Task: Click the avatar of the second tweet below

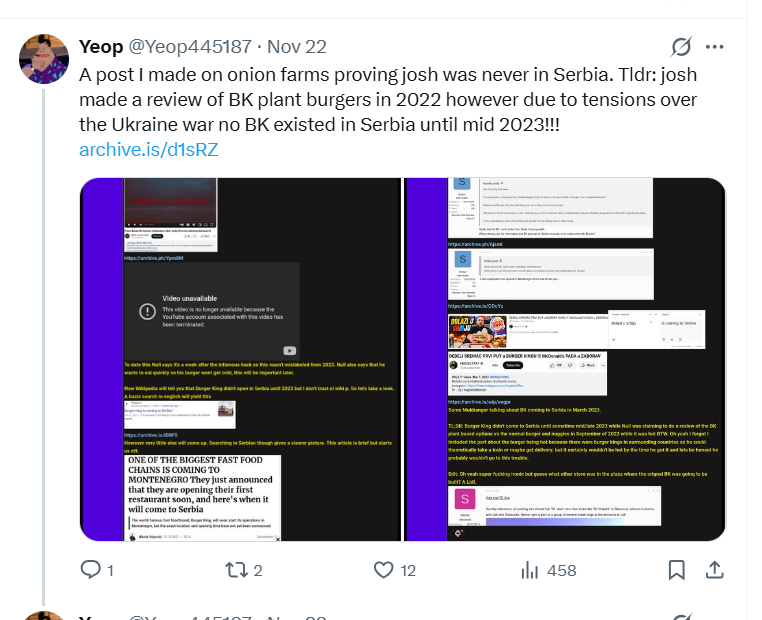Action: coord(44,614)
